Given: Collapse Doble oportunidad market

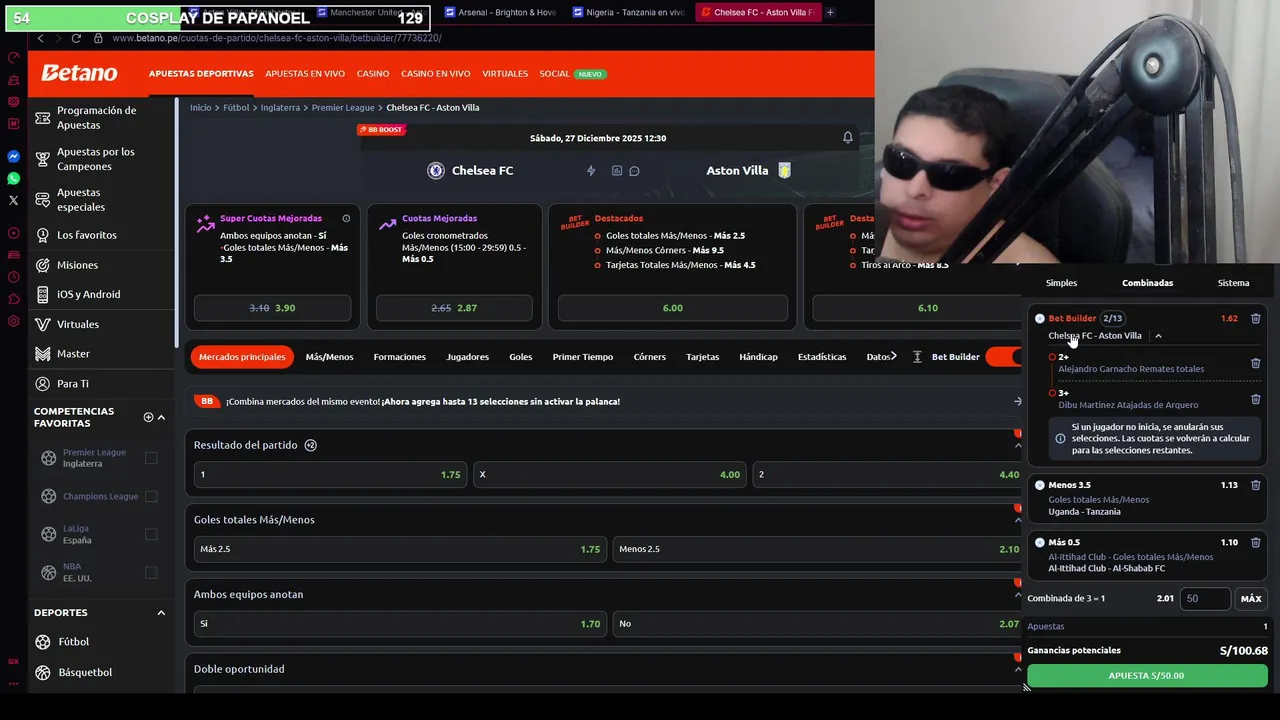Looking at the screenshot, I should point(1018,669).
